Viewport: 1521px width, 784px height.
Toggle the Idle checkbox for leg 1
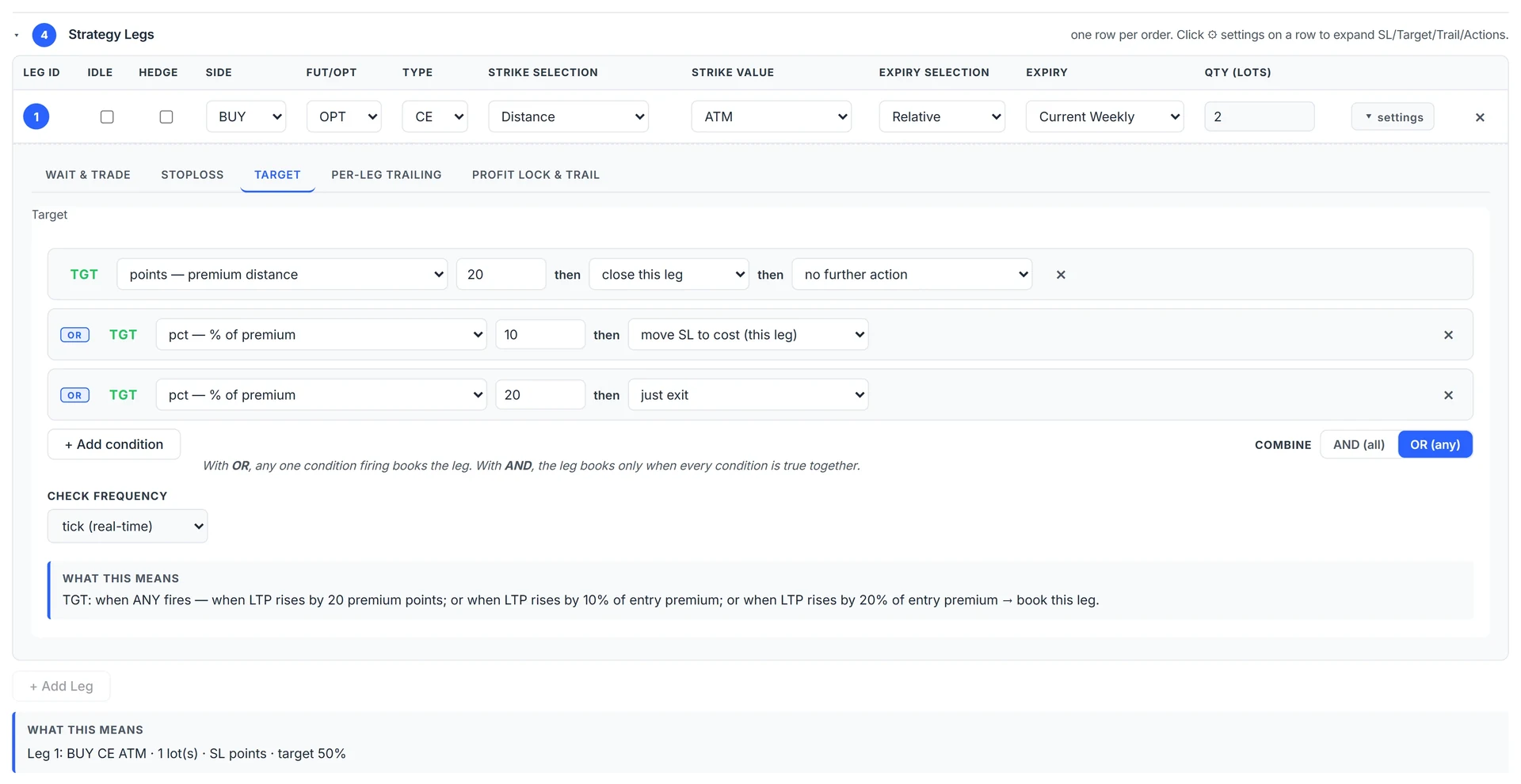coord(107,116)
